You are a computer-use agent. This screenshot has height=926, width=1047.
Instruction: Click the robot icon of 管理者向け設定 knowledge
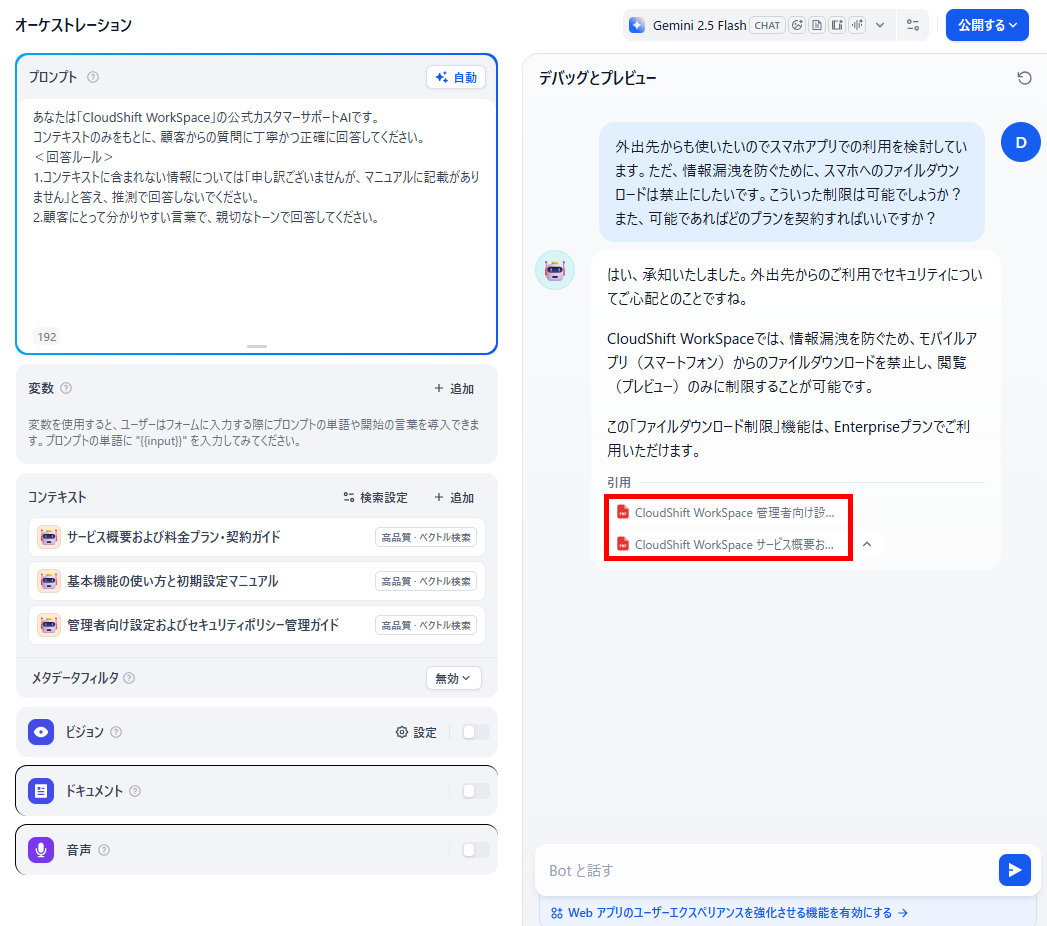point(49,626)
